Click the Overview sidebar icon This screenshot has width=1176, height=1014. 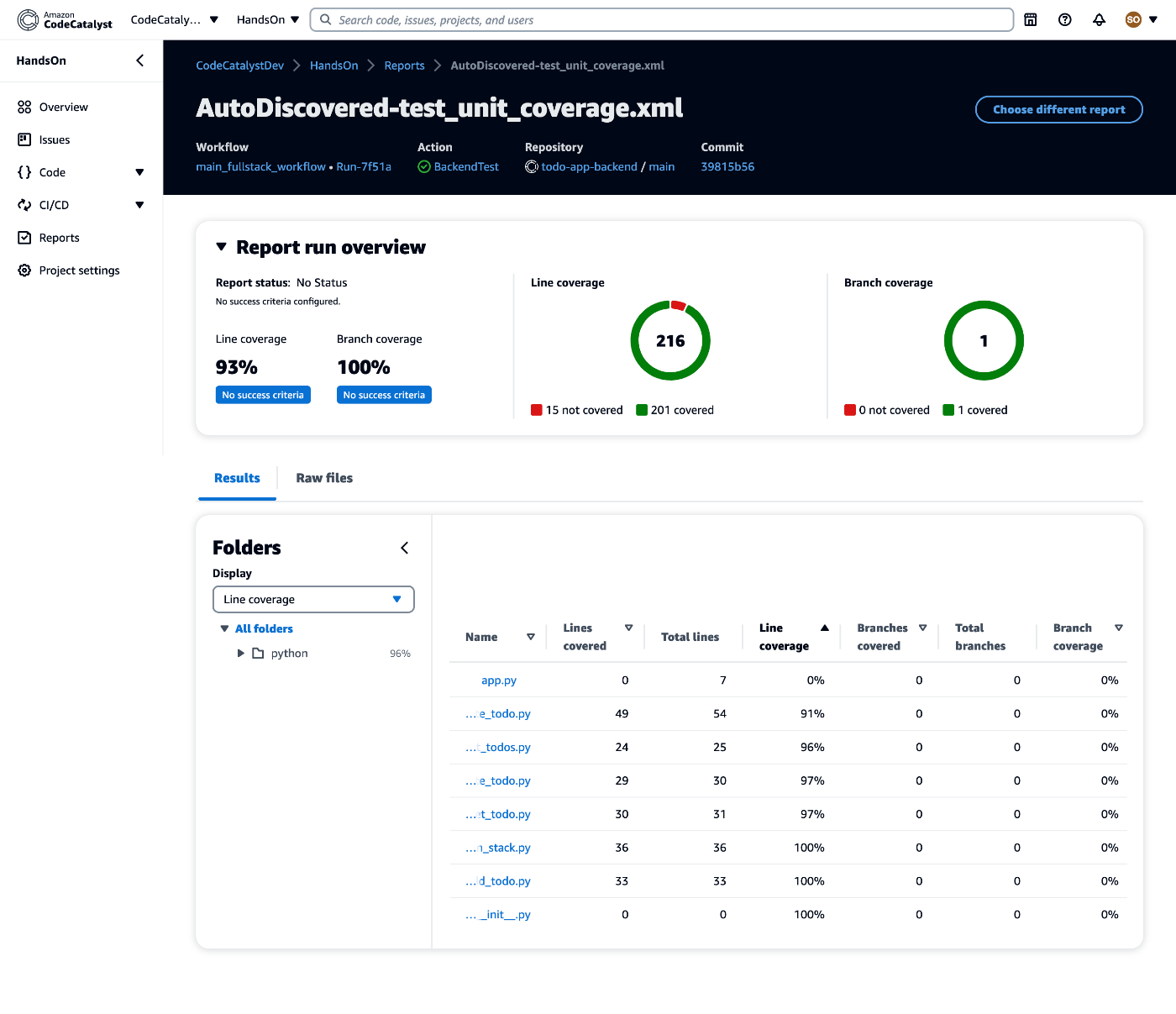(x=24, y=107)
